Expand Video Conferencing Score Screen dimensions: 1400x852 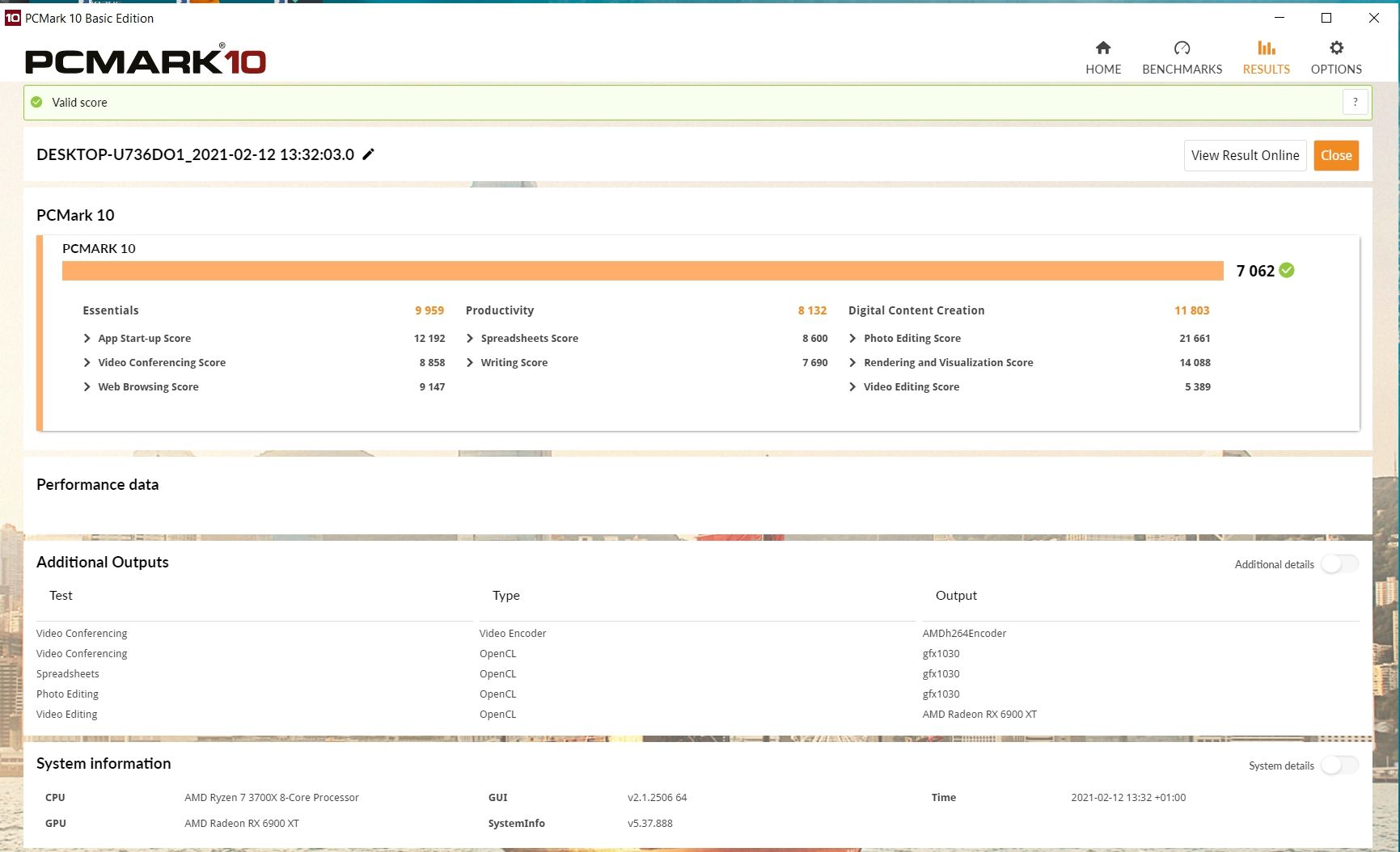pos(87,362)
